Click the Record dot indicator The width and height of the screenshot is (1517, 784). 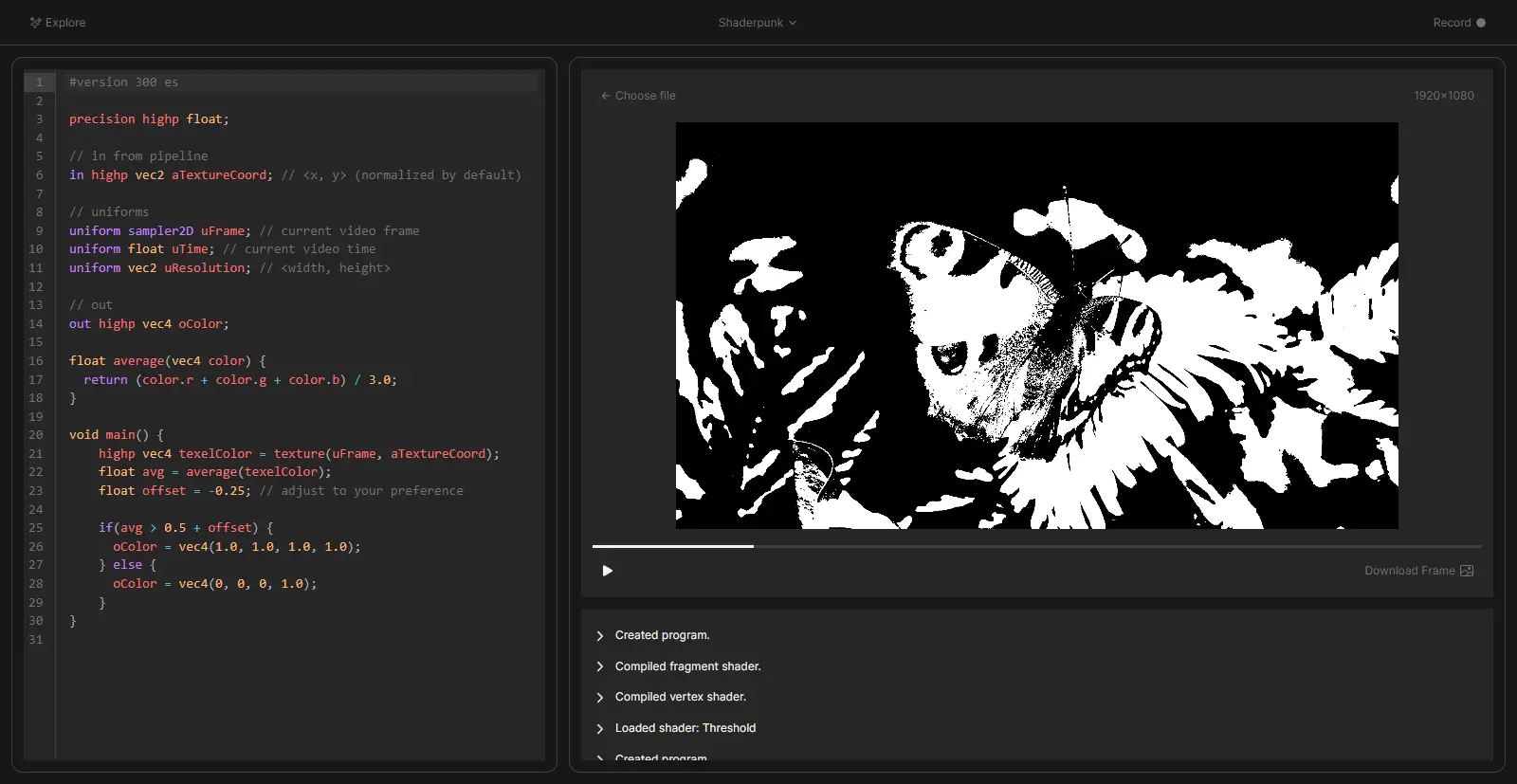pos(1481,23)
